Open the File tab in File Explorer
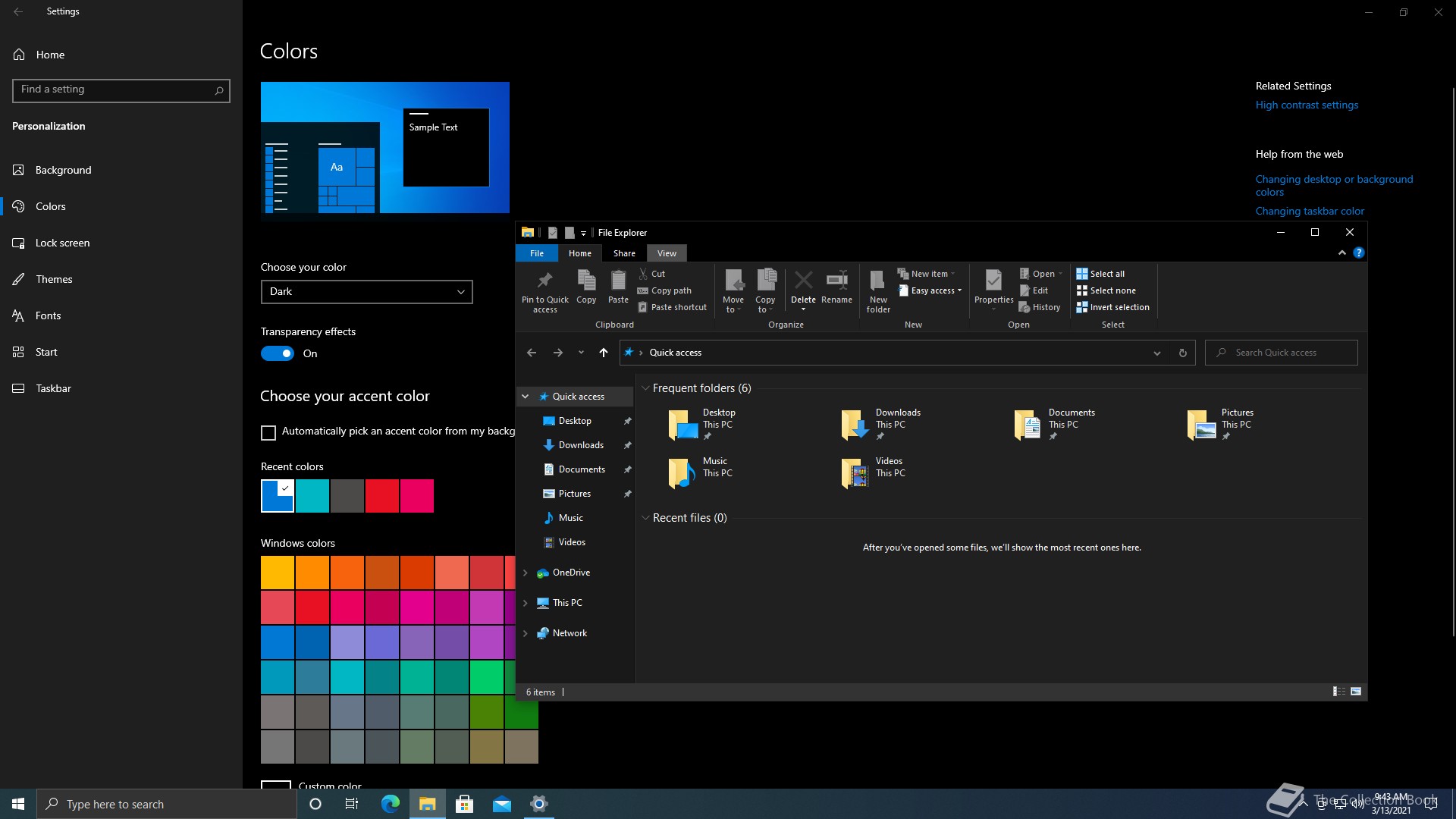The width and height of the screenshot is (1456, 819). pyautogui.click(x=537, y=253)
